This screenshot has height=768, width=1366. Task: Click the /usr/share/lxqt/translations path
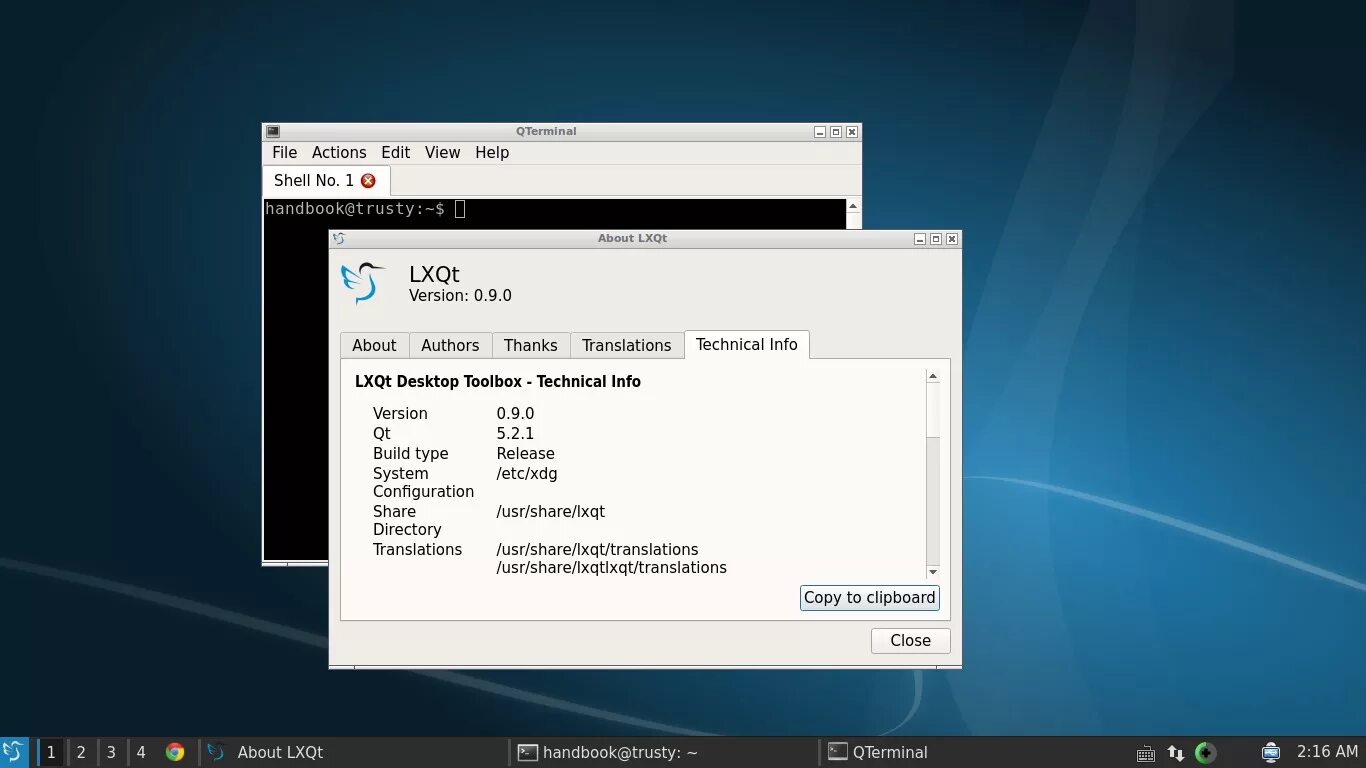click(x=597, y=549)
